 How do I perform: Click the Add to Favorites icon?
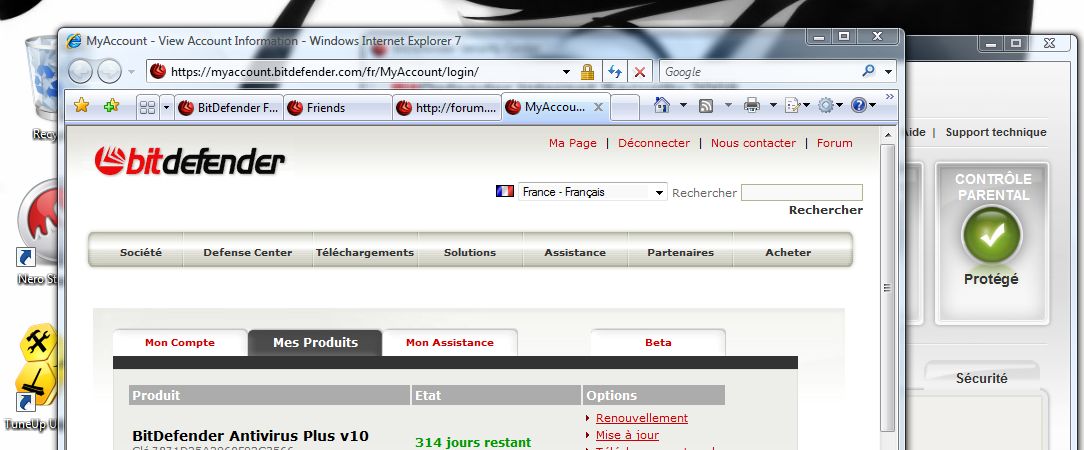click(111, 106)
